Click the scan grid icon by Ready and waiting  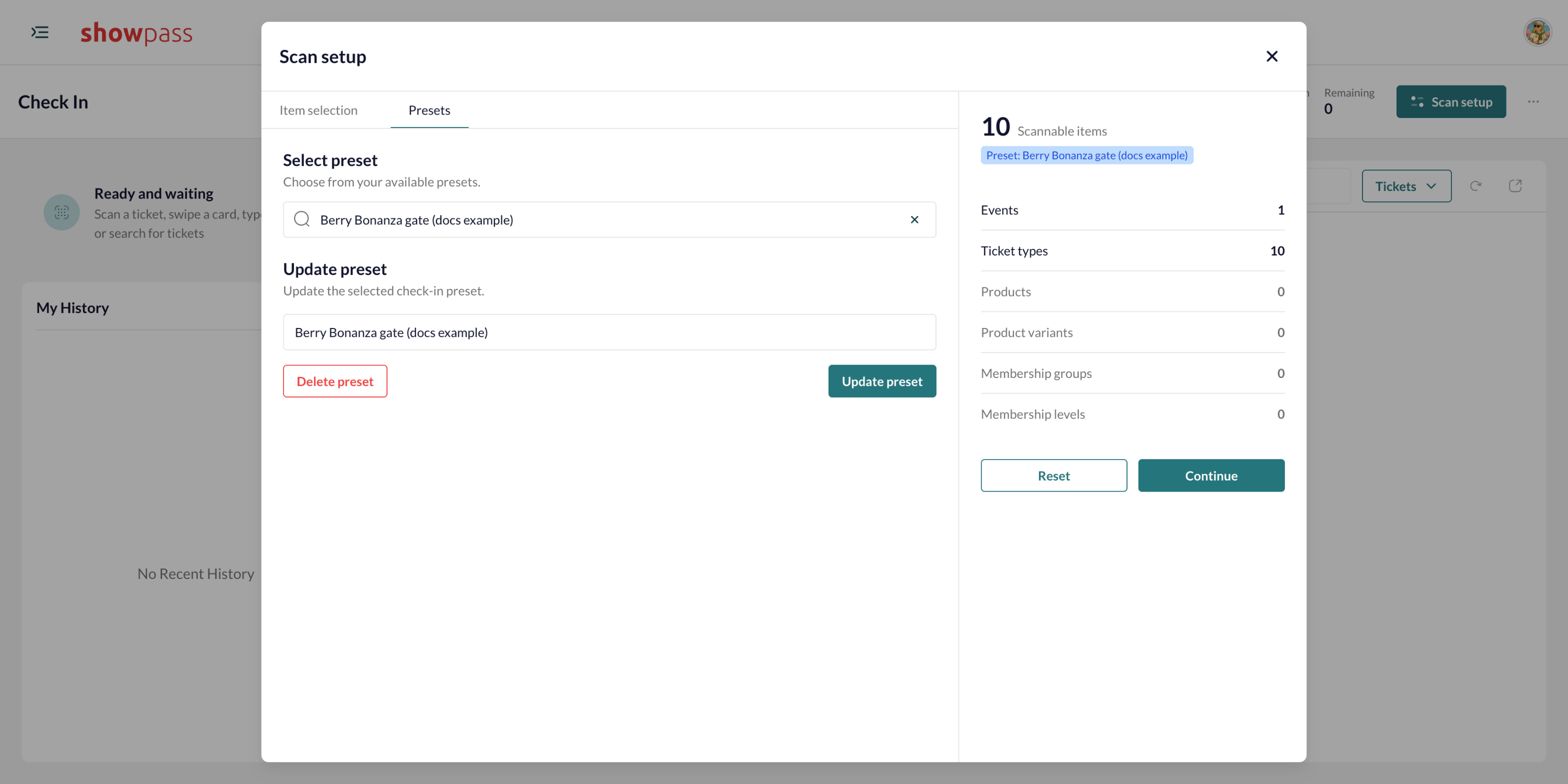pyautogui.click(x=61, y=212)
